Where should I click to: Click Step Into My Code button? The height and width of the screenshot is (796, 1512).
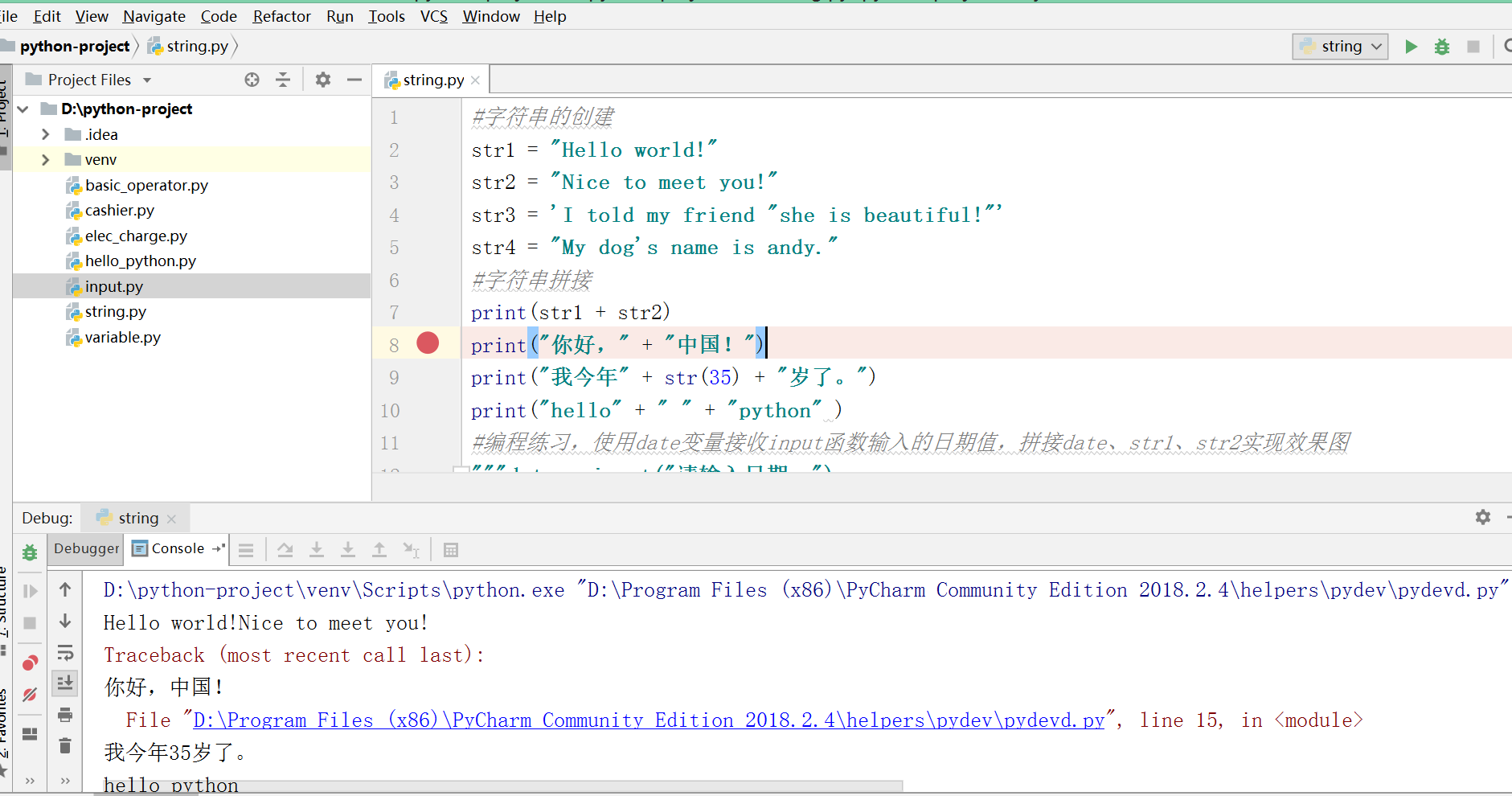348,550
